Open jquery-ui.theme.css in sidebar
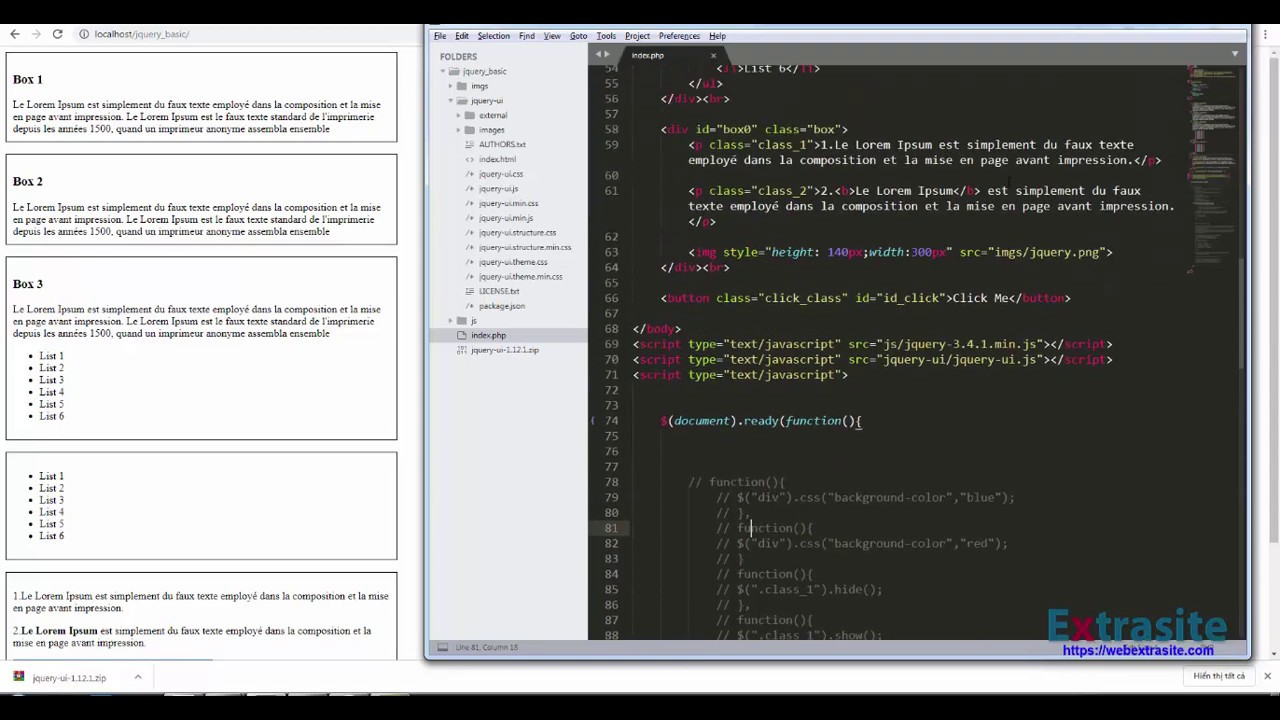The width and height of the screenshot is (1280, 720). pos(512,262)
